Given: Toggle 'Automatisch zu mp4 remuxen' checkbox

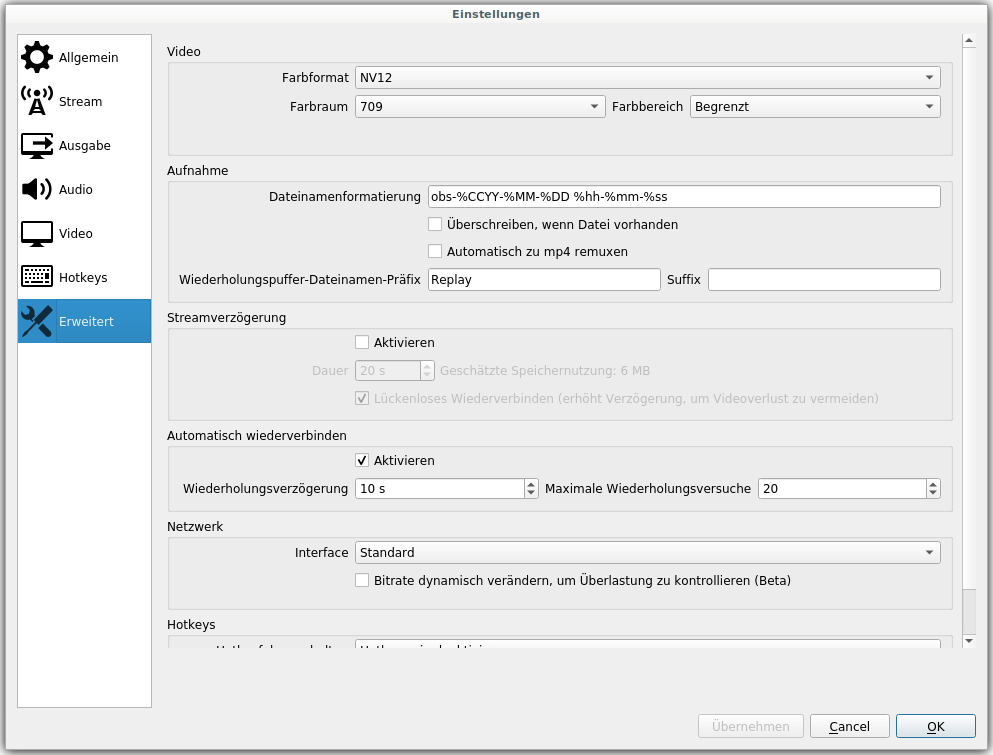Looking at the screenshot, I should click(435, 252).
